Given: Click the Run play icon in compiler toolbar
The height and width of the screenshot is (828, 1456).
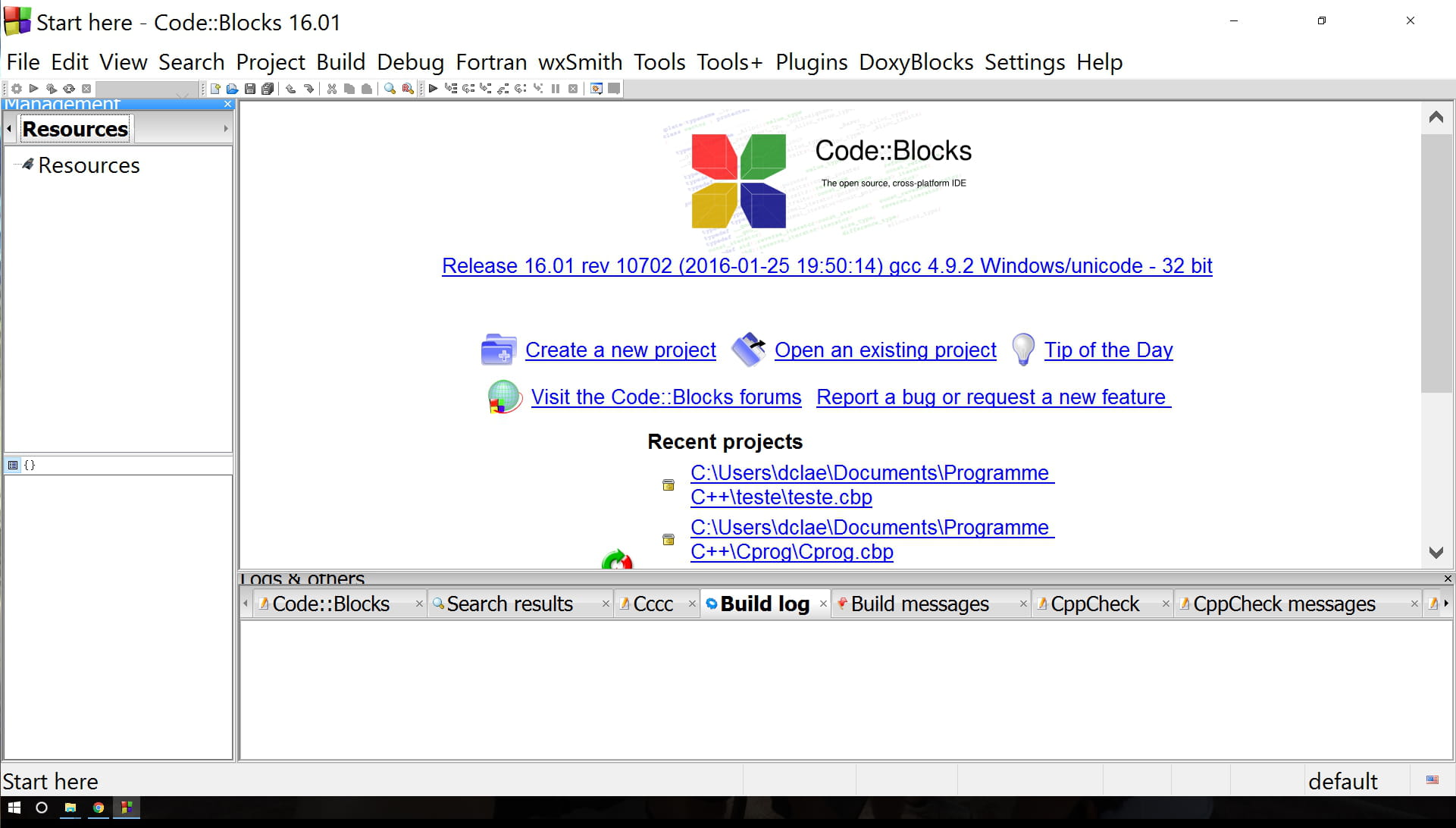Looking at the screenshot, I should [33, 89].
